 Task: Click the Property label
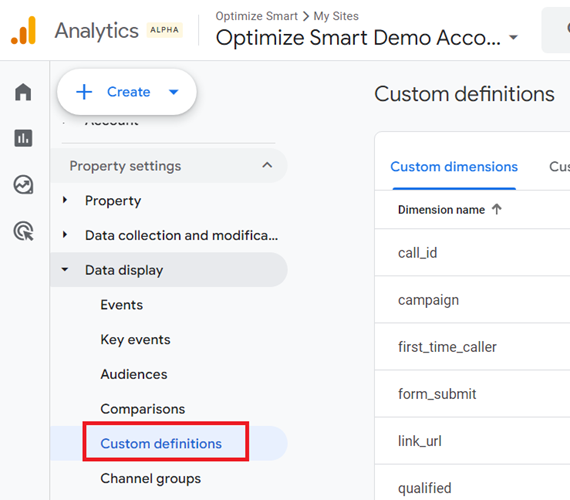coord(113,201)
